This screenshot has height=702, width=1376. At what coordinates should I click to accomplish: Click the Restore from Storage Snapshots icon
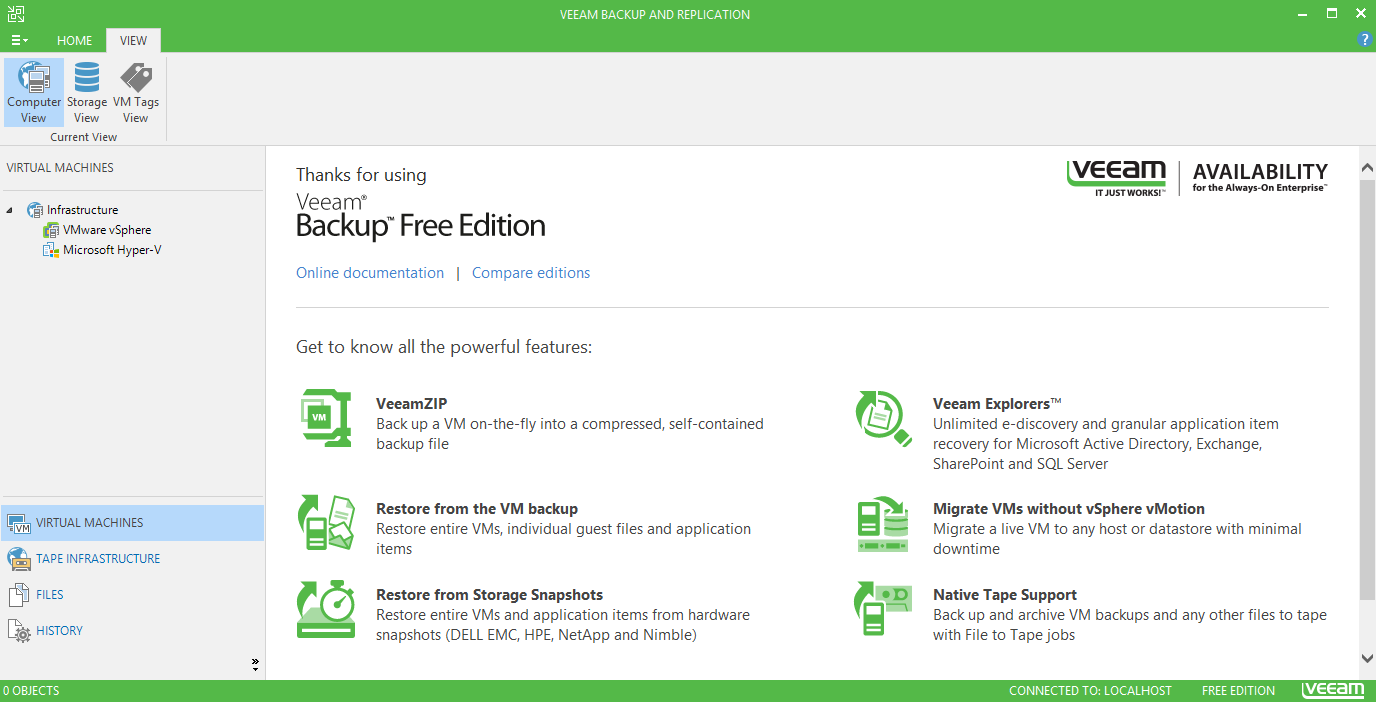pos(326,608)
